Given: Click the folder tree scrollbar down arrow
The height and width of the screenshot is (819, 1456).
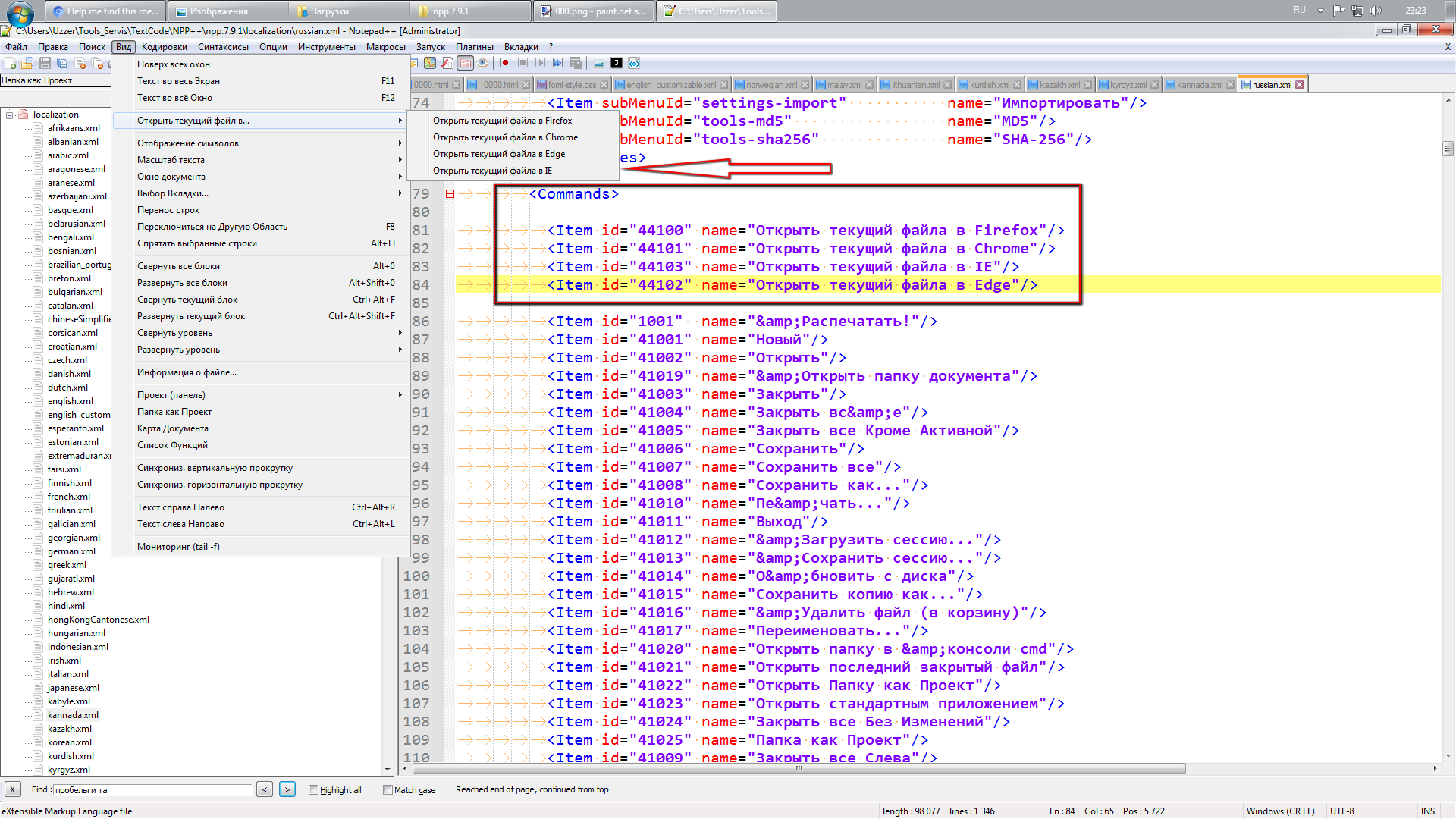Looking at the screenshot, I should [388, 769].
